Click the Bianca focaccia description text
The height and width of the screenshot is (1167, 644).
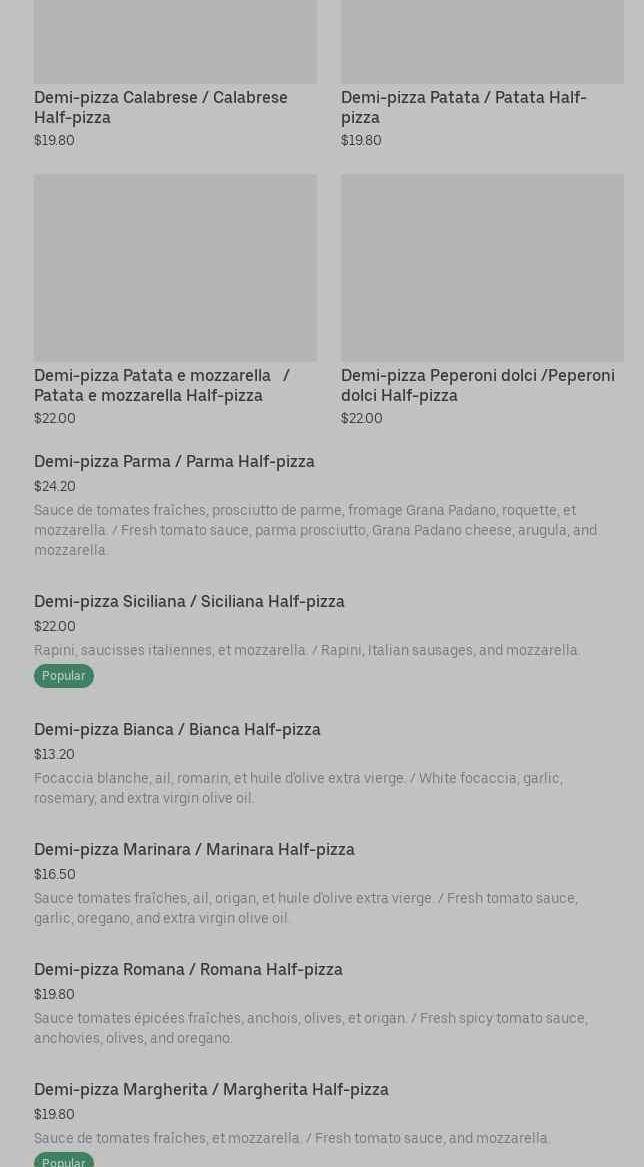pos(298,788)
